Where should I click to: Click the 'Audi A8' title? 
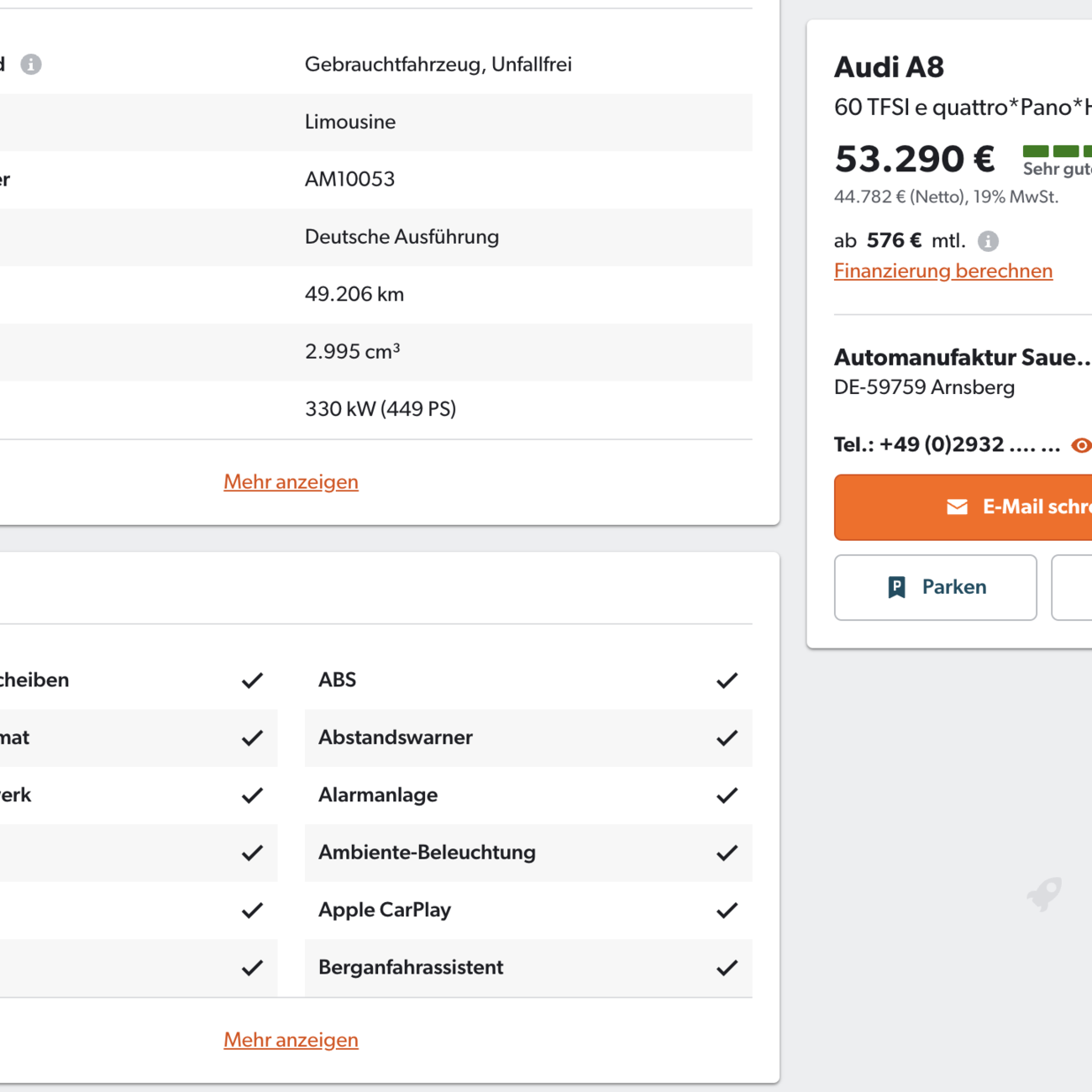tap(889, 66)
